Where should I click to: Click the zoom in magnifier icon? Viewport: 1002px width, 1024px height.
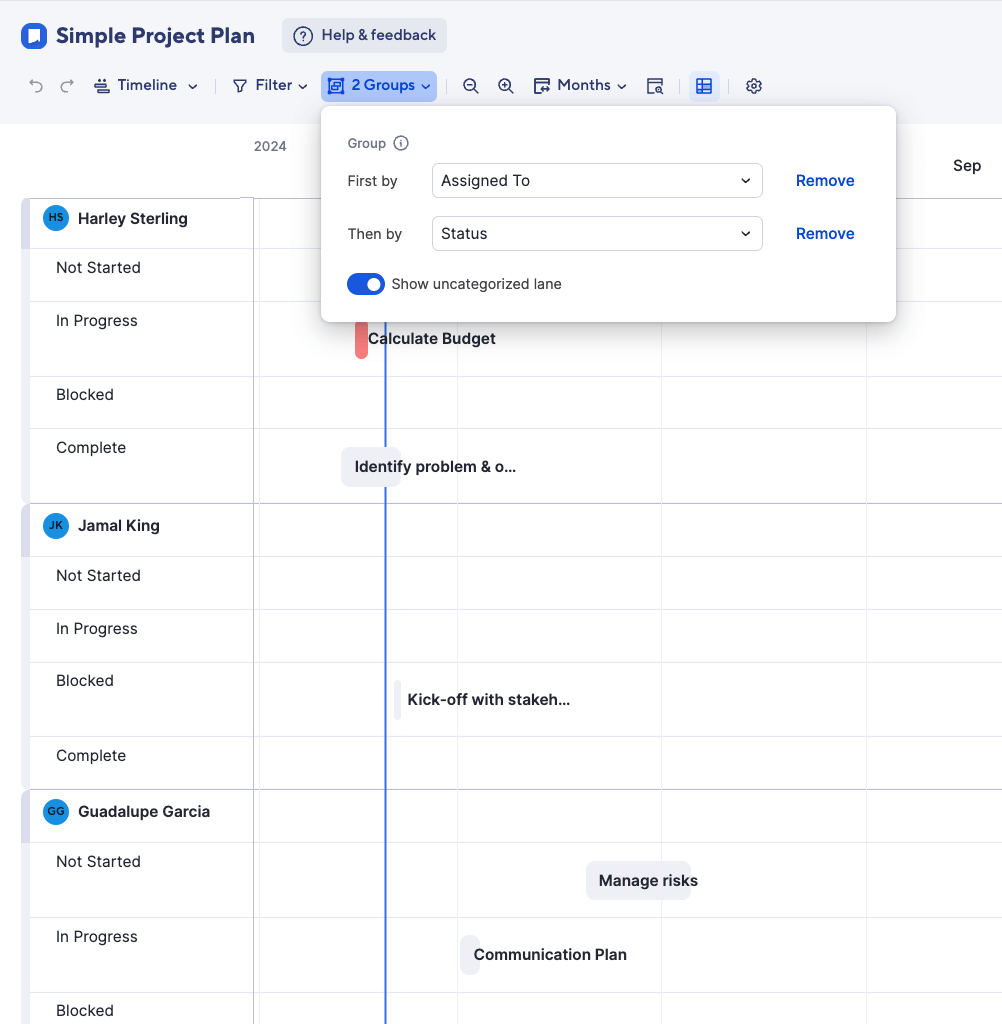pos(506,86)
